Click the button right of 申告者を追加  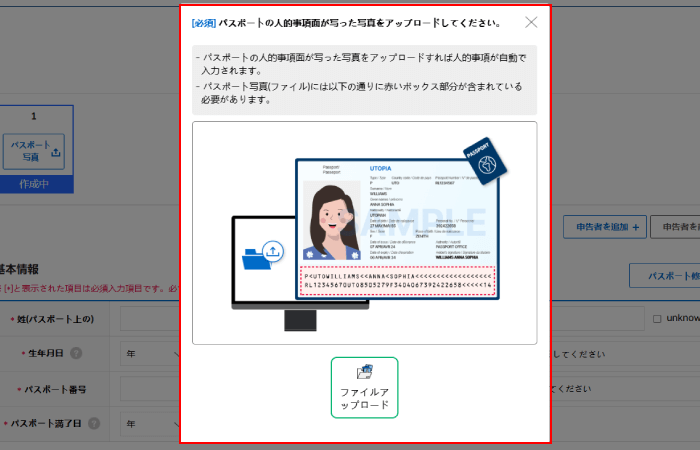tap(675, 227)
